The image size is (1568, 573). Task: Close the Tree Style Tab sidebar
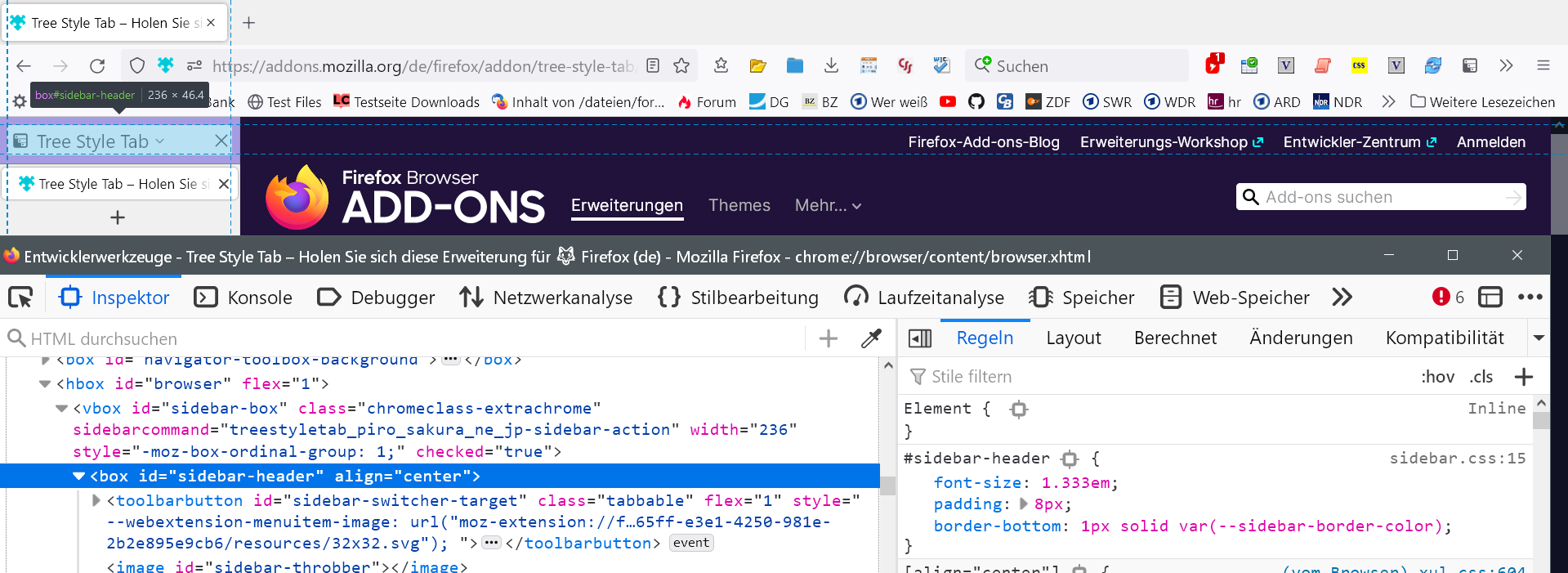(221, 141)
